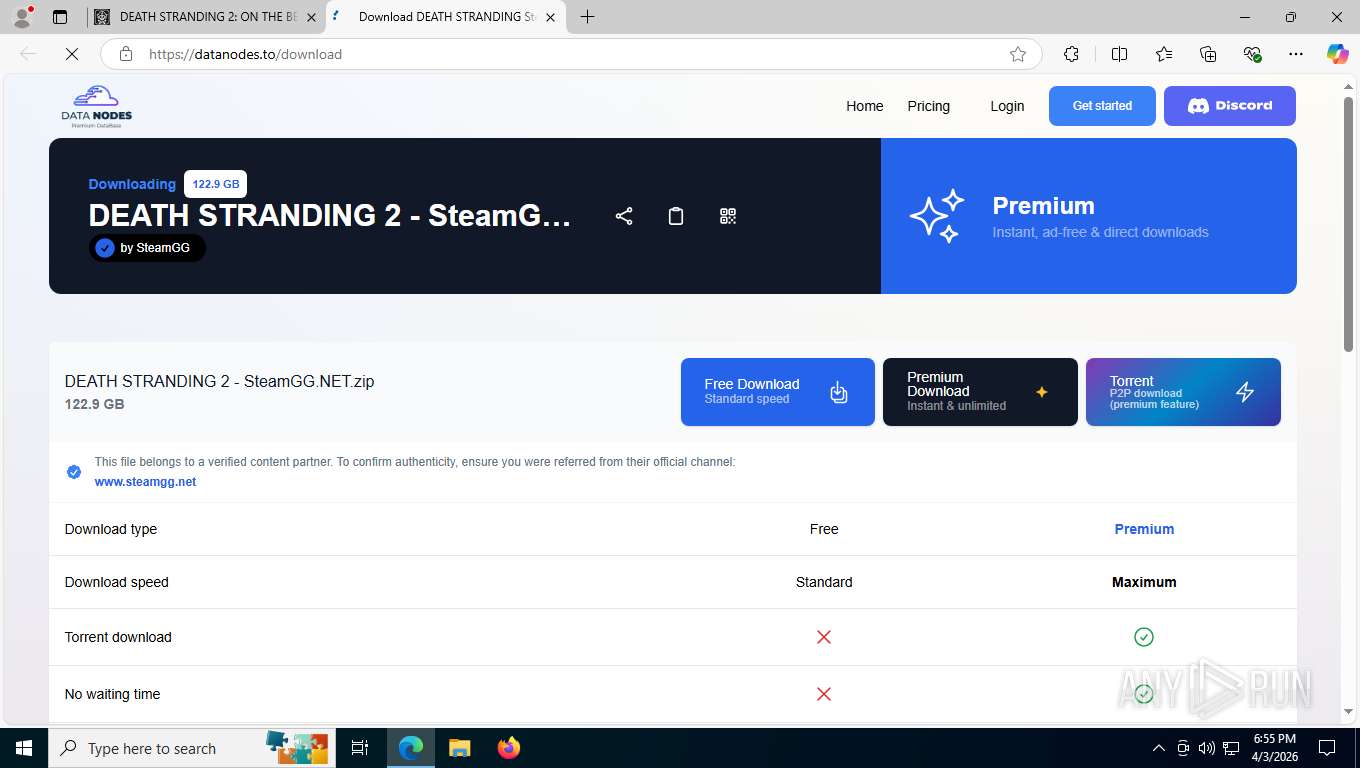The height and width of the screenshot is (768, 1360).
Task: Toggle Split screen in Edge toolbar
Action: pos(1119,54)
